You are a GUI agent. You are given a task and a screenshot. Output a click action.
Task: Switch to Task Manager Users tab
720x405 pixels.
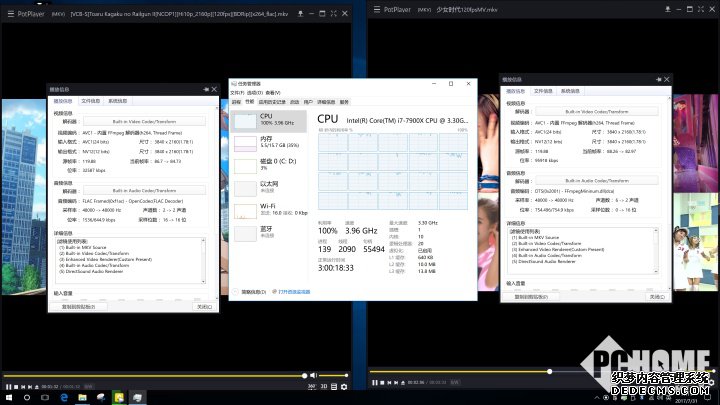click(308, 102)
